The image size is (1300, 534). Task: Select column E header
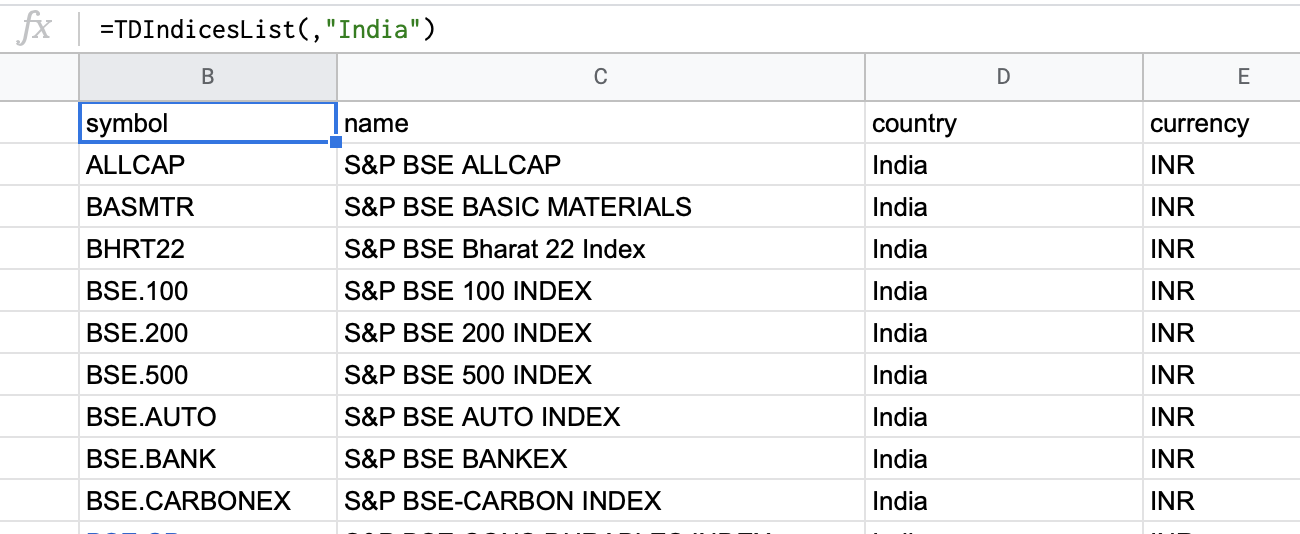(x=1222, y=77)
